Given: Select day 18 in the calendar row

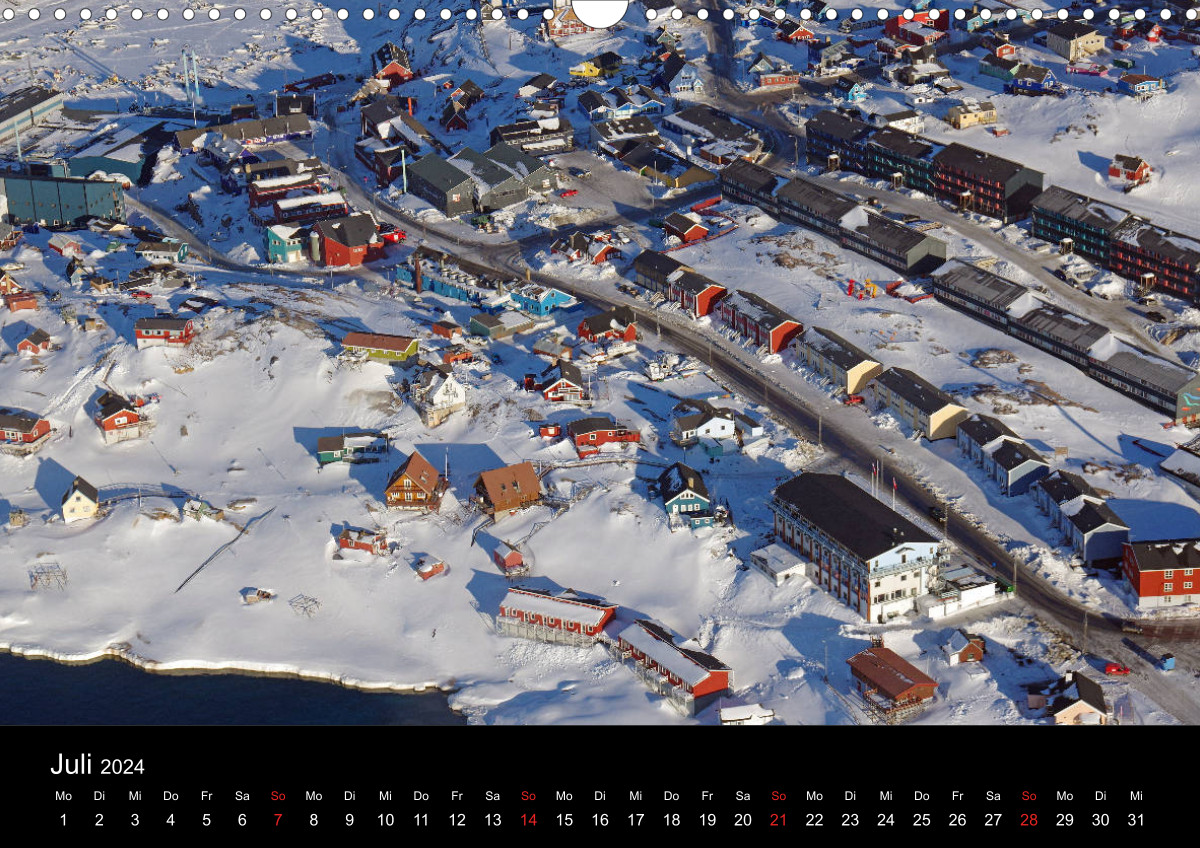Looking at the screenshot, I should (671, 820).
